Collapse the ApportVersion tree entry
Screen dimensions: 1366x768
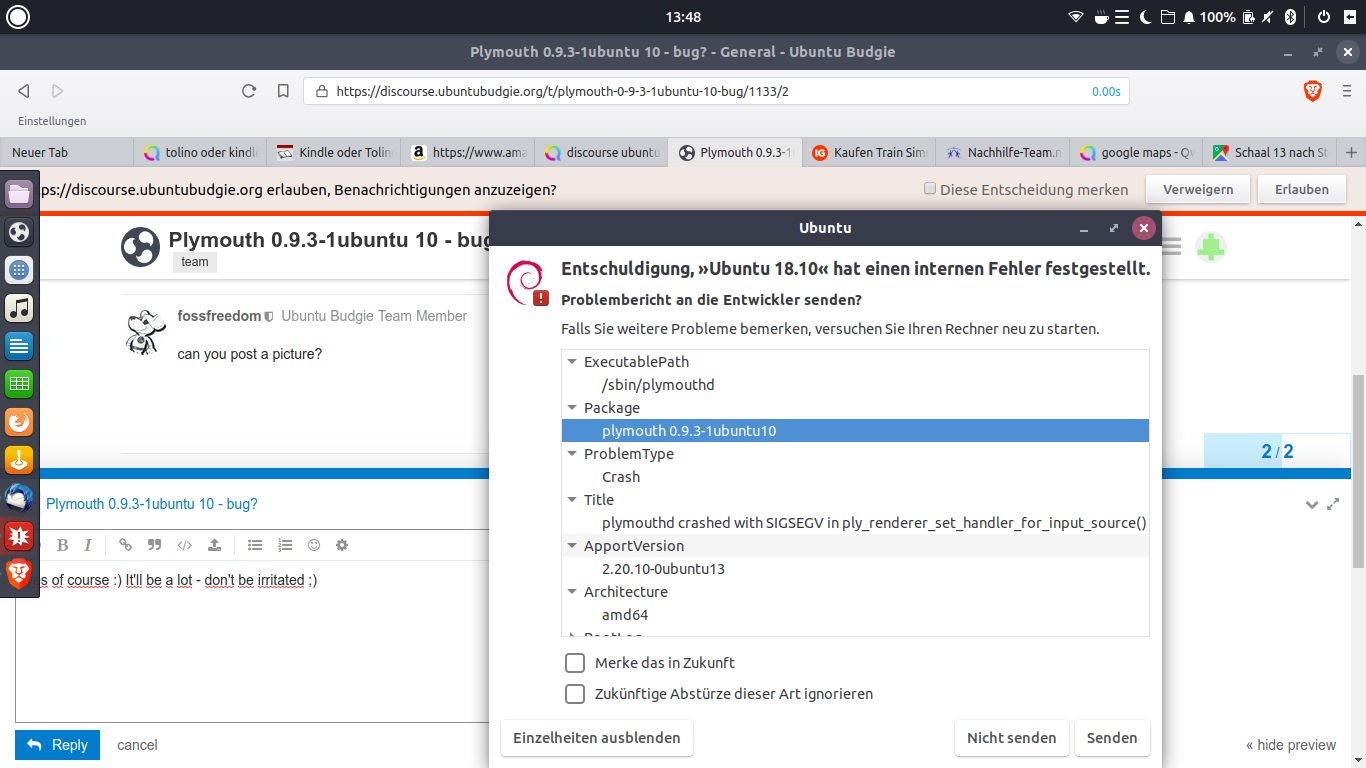pyautogui.click(x=573, y=546)
